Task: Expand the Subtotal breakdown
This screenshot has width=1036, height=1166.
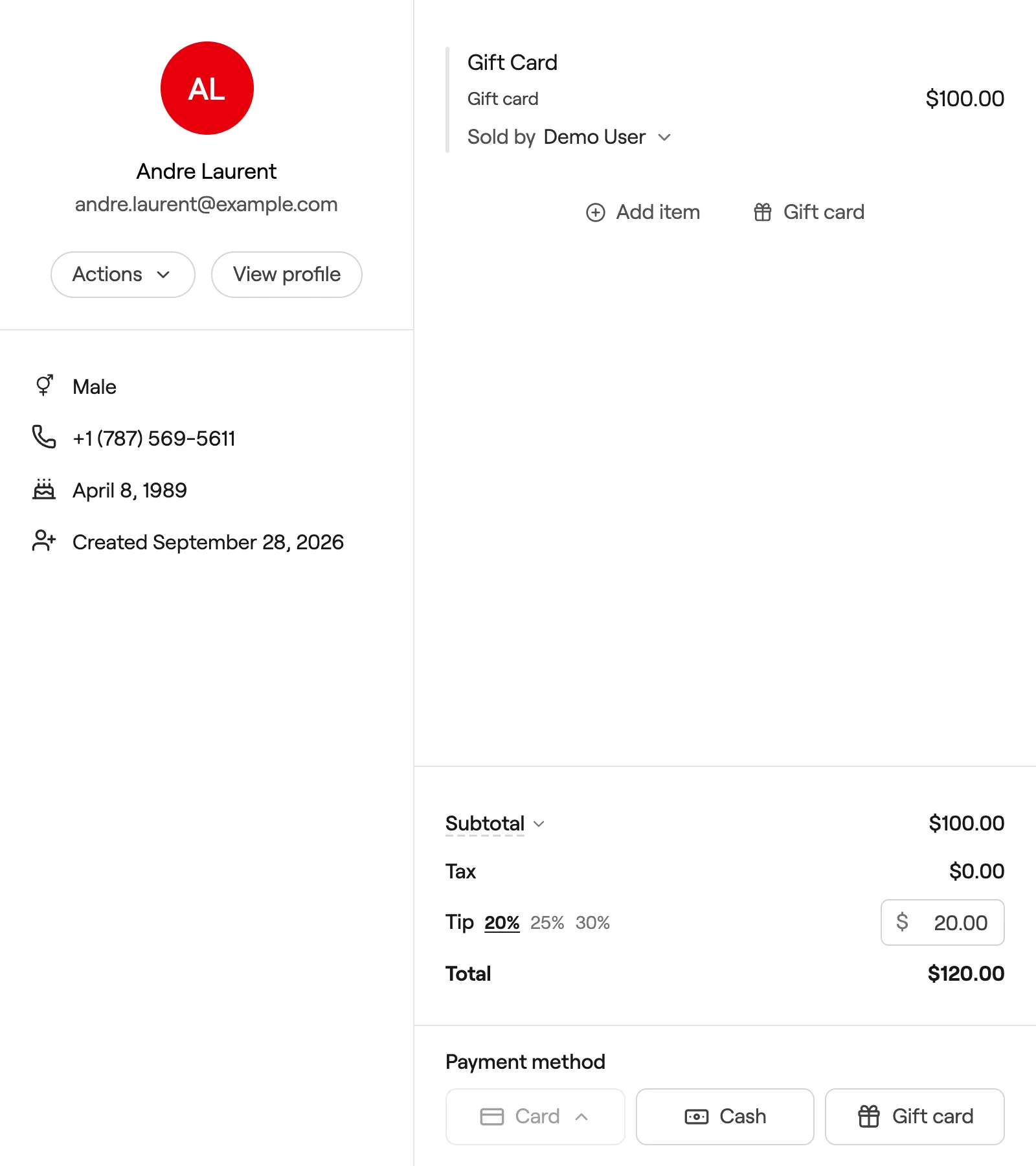Action: coord(495,824)
